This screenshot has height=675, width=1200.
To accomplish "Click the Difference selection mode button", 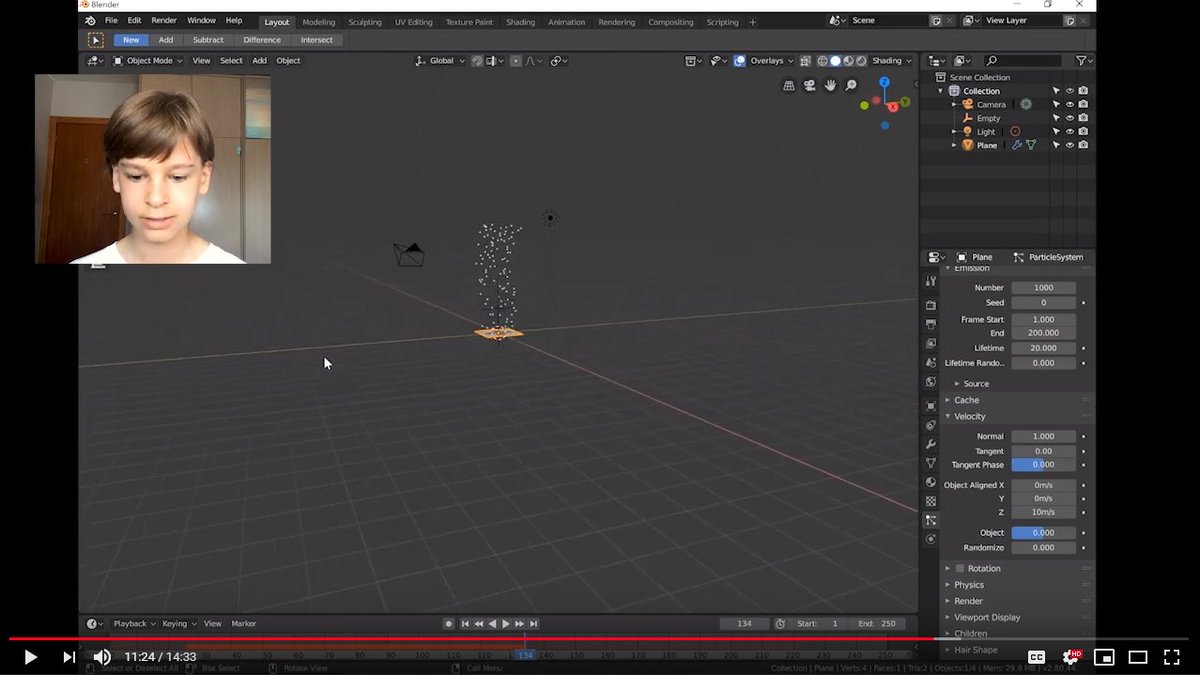I will click(262, 40).
